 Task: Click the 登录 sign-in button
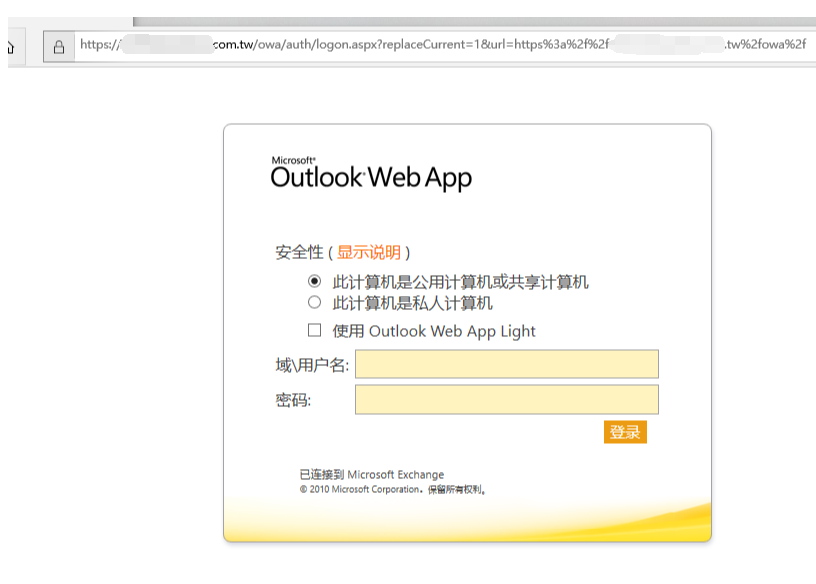625,432
